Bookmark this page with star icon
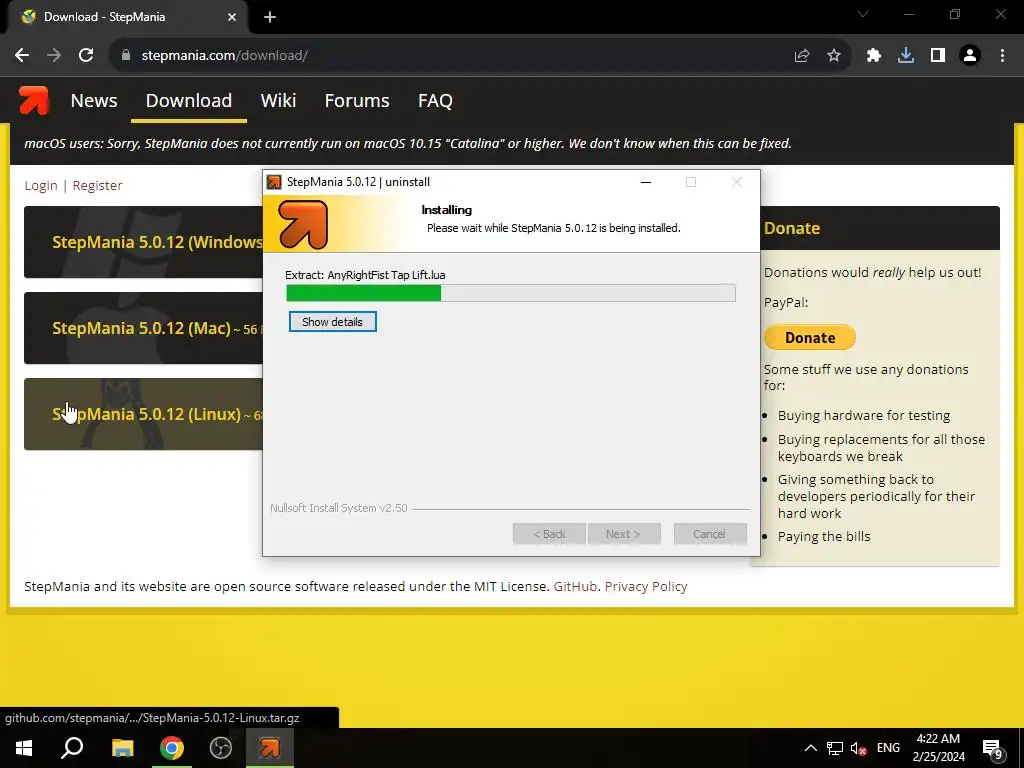The width and height of the screenshot is (1024, 768). pos(834,56)
